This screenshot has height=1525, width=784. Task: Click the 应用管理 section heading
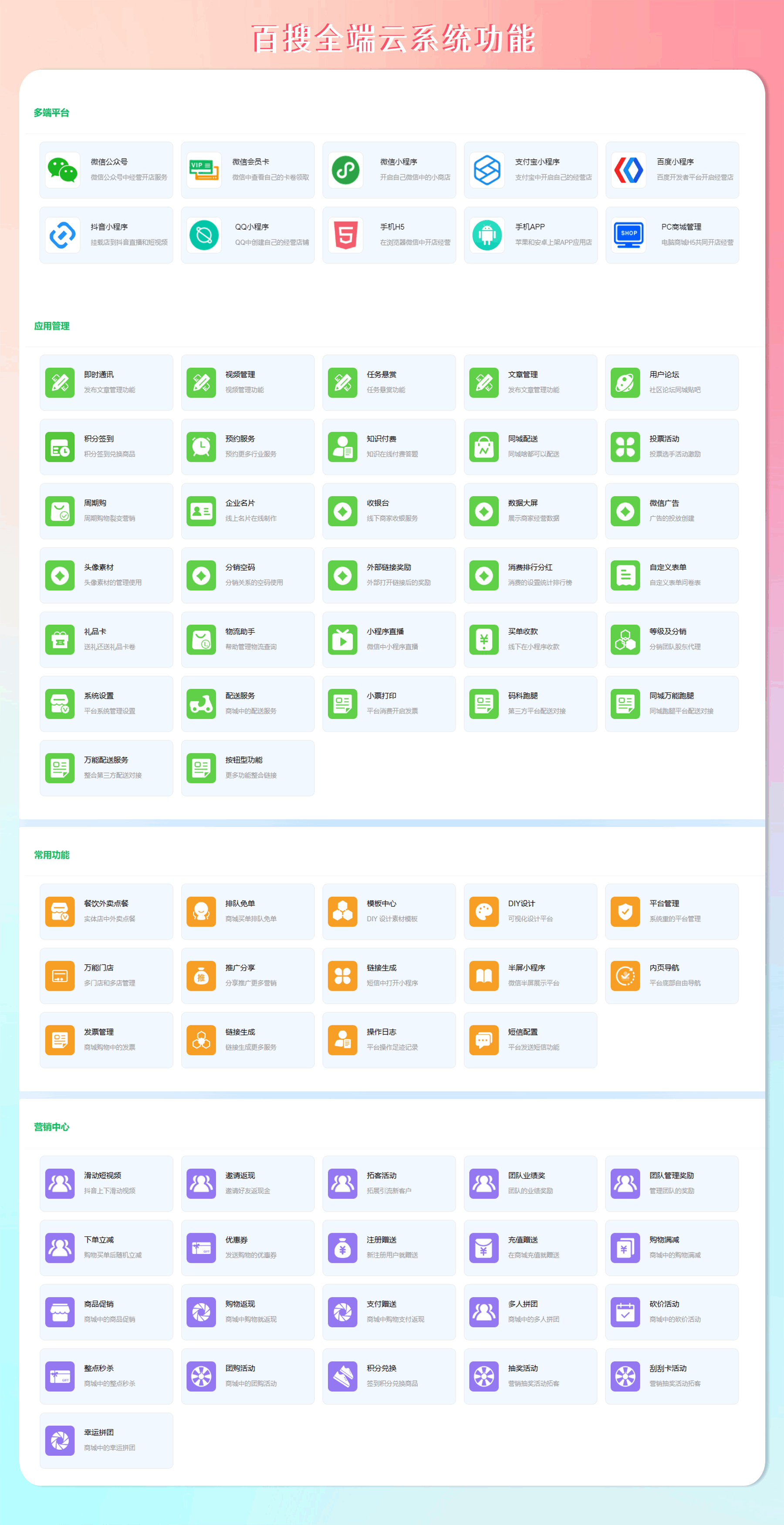[x=51, y=326]
